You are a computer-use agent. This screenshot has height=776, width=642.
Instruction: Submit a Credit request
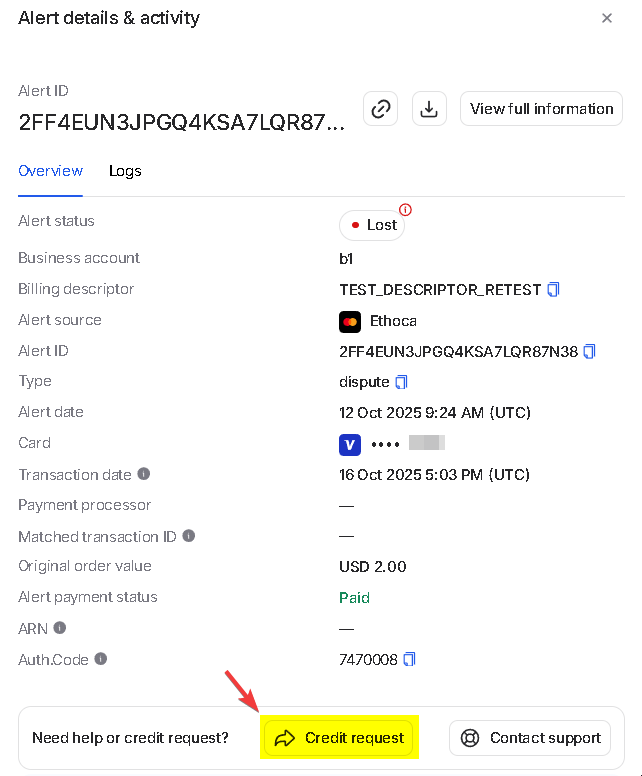click(339, 738)
